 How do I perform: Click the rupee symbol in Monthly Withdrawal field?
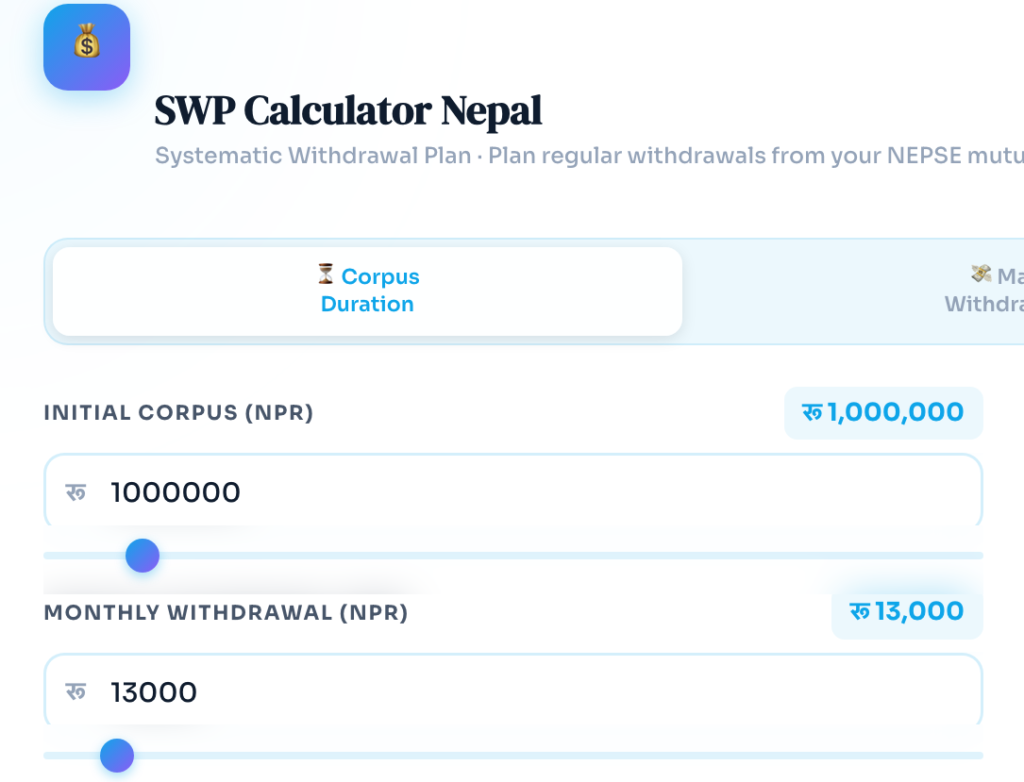tap(76, 692)
